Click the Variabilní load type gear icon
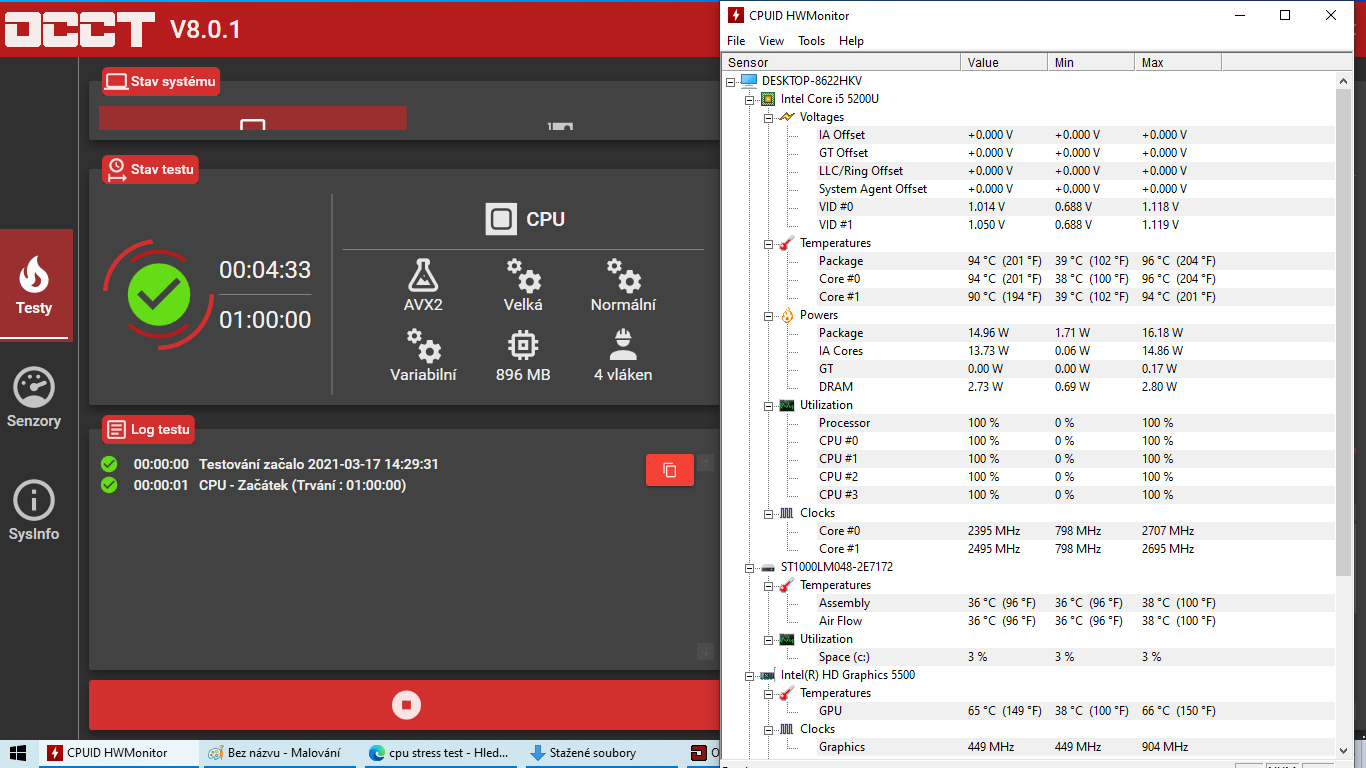Screen dimensions: 1366x768 (423, 345)
